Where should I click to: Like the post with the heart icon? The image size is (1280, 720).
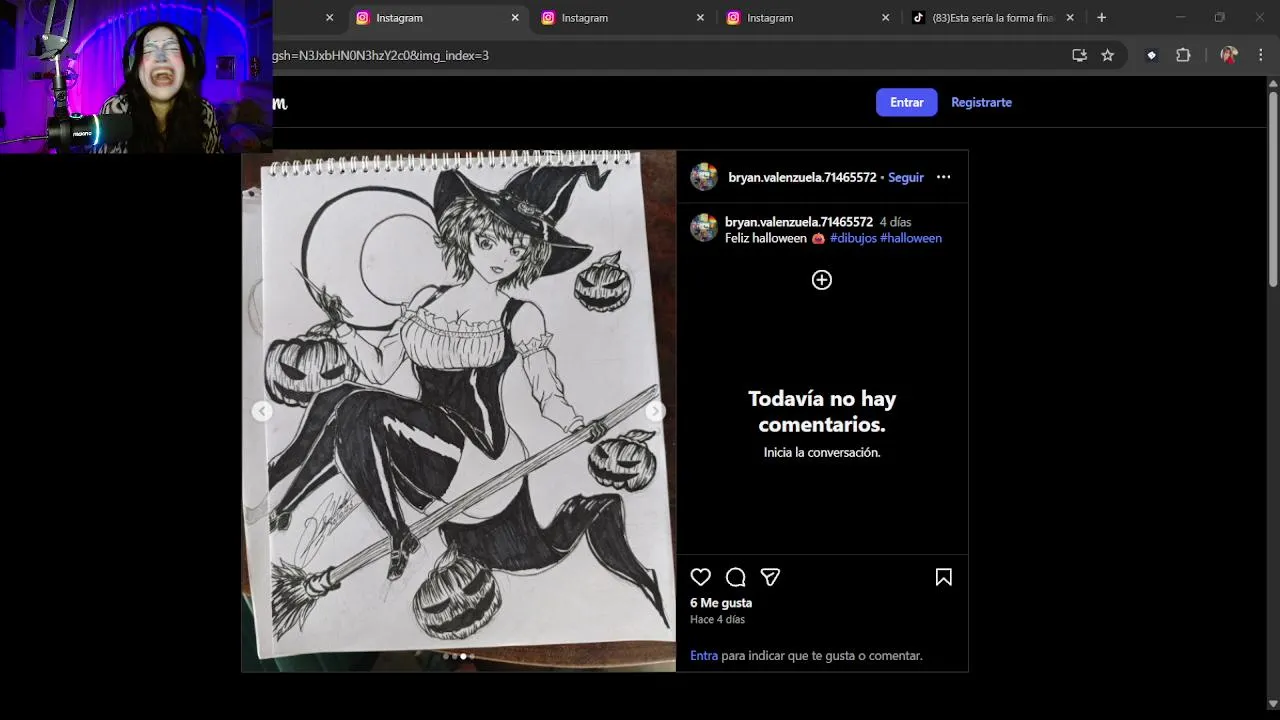(x=701, y=577)
